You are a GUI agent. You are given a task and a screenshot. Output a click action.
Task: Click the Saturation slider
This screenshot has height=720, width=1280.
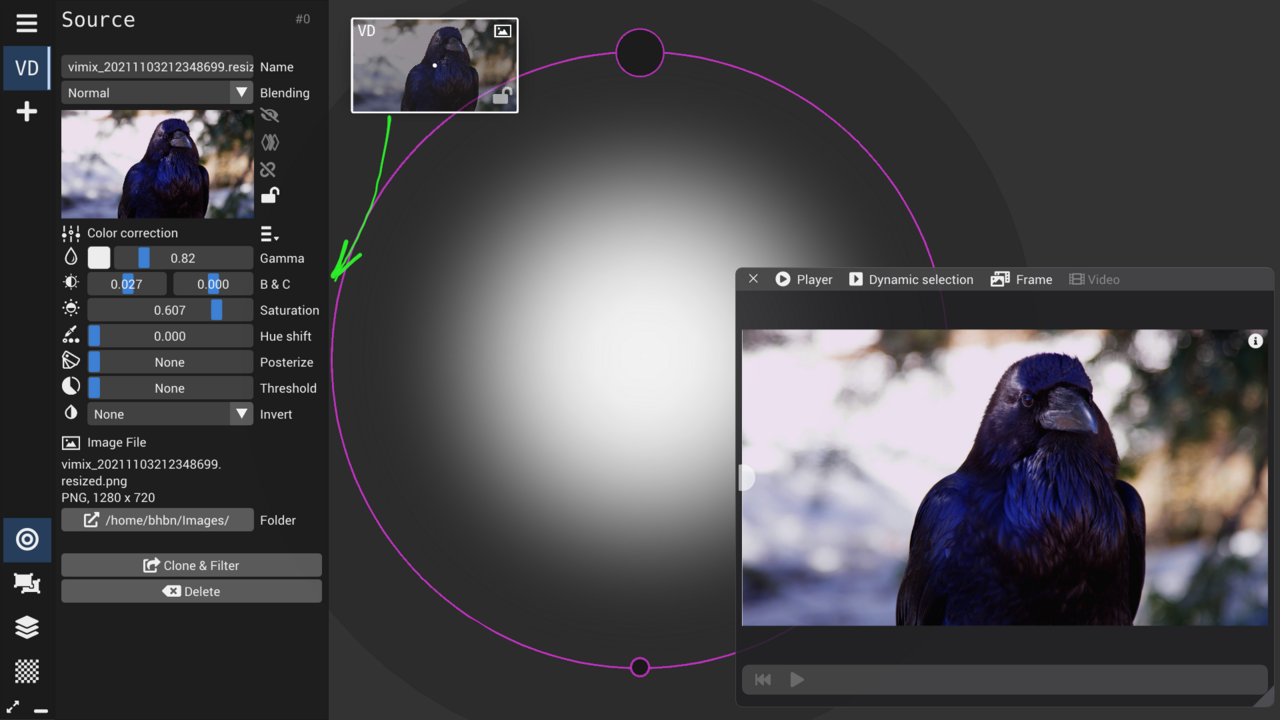click(x=170, y=310)
